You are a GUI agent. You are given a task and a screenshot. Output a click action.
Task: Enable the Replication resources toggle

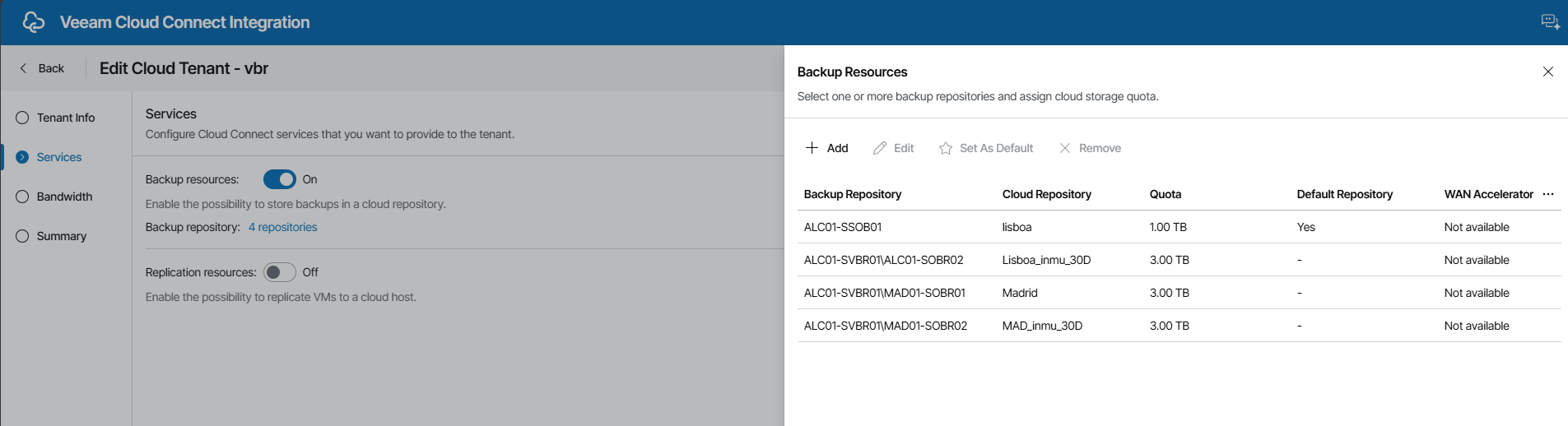(x=280, y=272)
